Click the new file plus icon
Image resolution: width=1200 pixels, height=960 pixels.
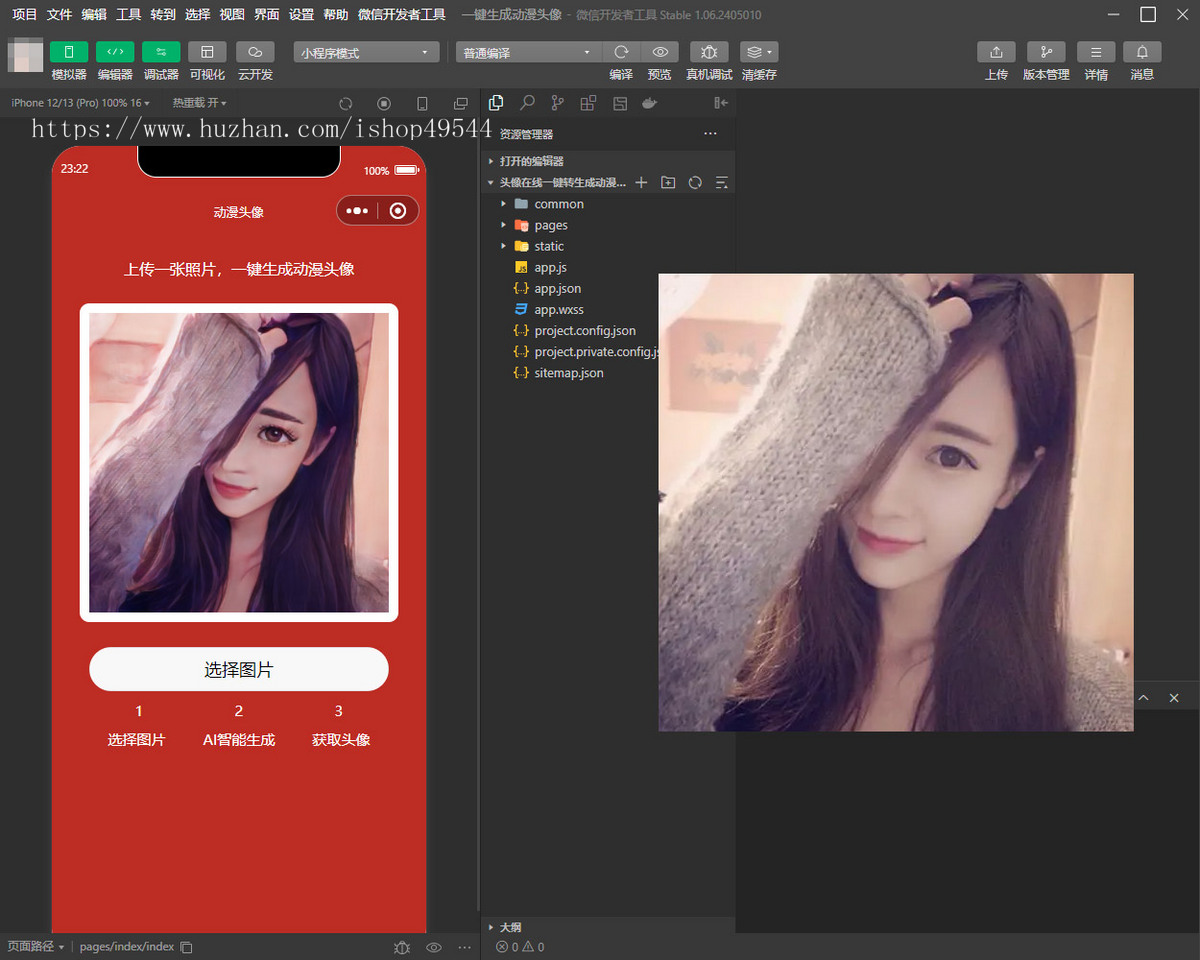[641, 182]
